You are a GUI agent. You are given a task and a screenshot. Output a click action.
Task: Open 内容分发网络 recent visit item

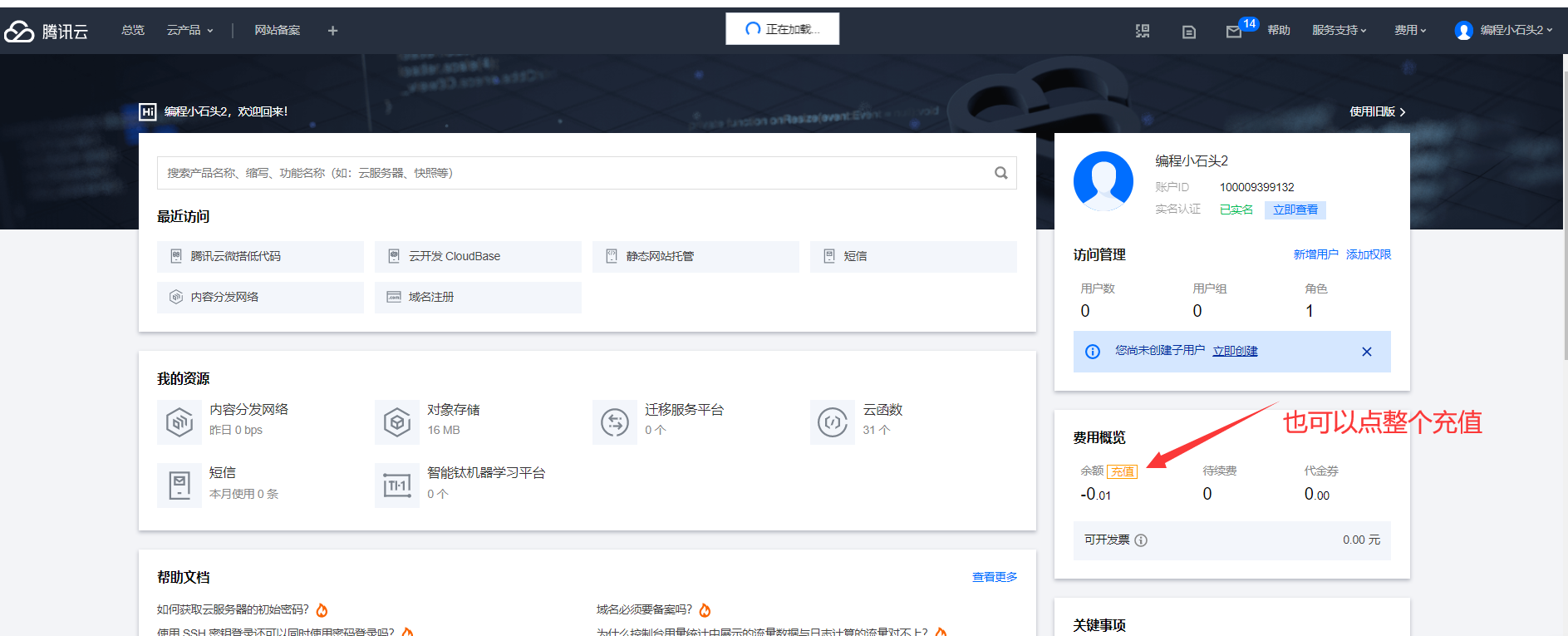pyautogui.click(x=260, y=297)
